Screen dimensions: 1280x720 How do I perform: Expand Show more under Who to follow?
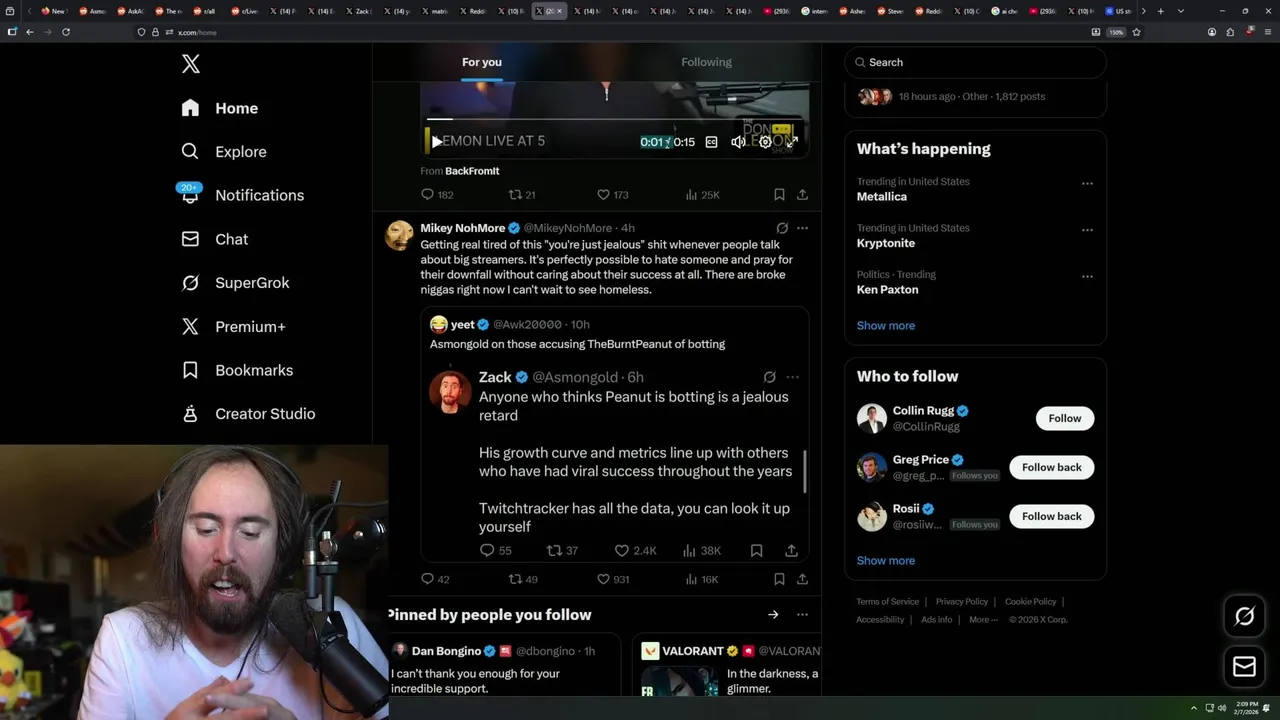point(886,561)
